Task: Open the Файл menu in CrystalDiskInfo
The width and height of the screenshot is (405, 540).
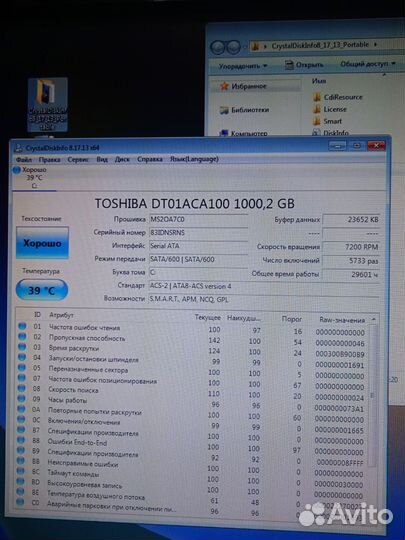Action: 24,159
